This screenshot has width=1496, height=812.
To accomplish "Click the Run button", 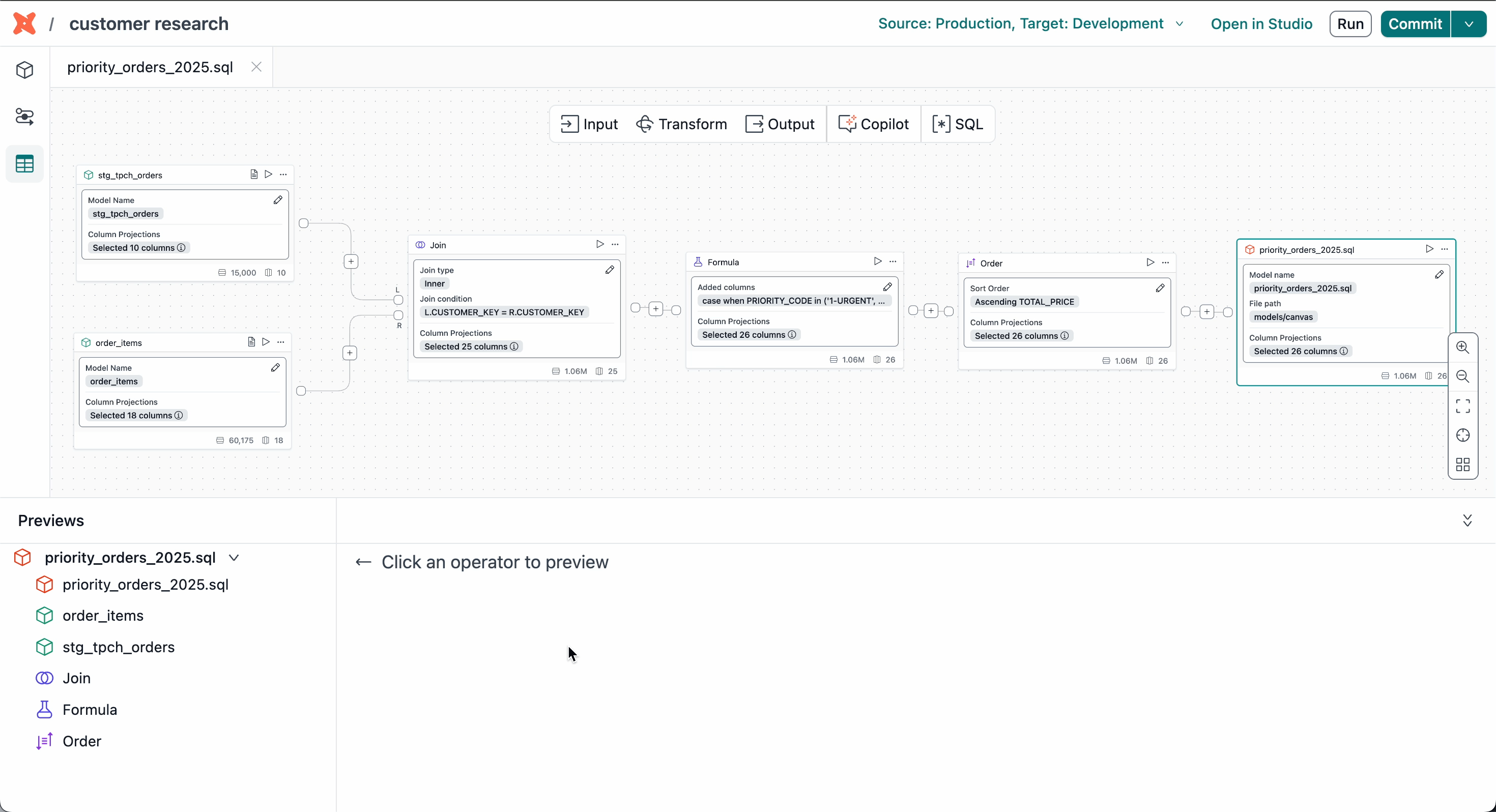I will point(1349,24).
